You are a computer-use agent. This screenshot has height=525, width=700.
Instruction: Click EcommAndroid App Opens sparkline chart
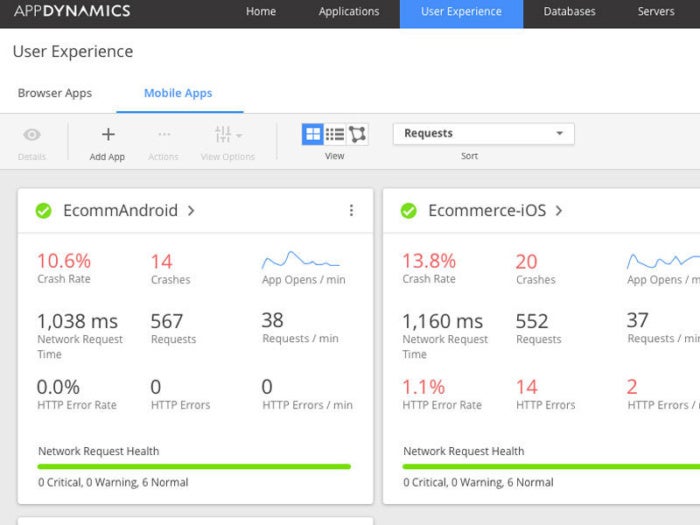[x=300, y=260]
